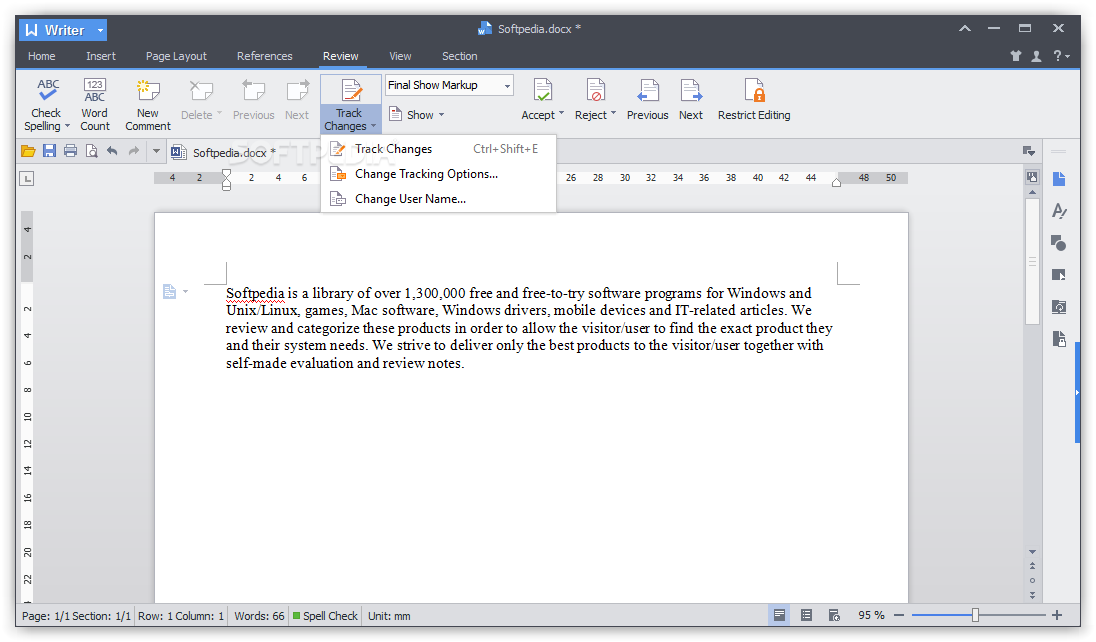Open the Writer application menu arrow

point(101,30)
